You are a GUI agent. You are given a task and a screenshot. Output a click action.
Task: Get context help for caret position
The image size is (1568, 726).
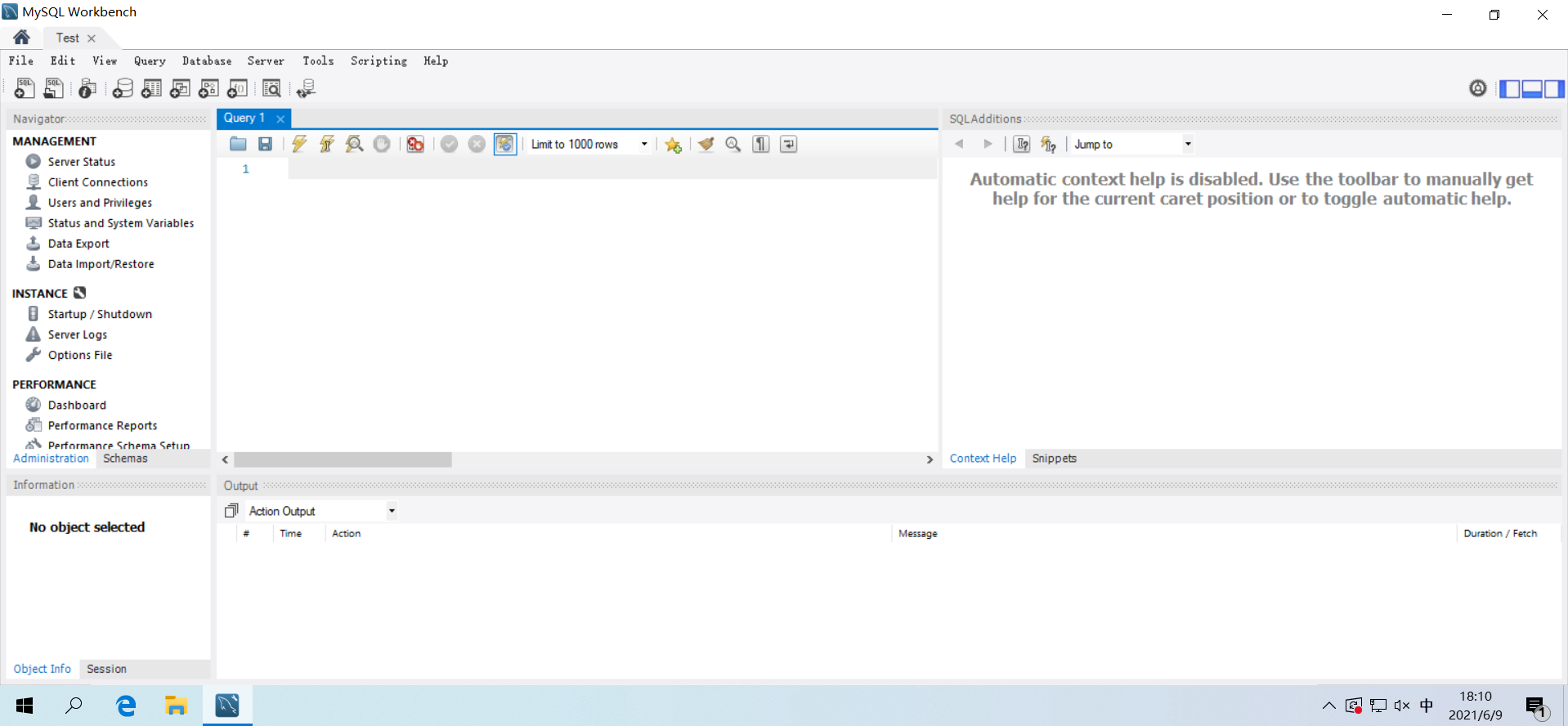1022,144
